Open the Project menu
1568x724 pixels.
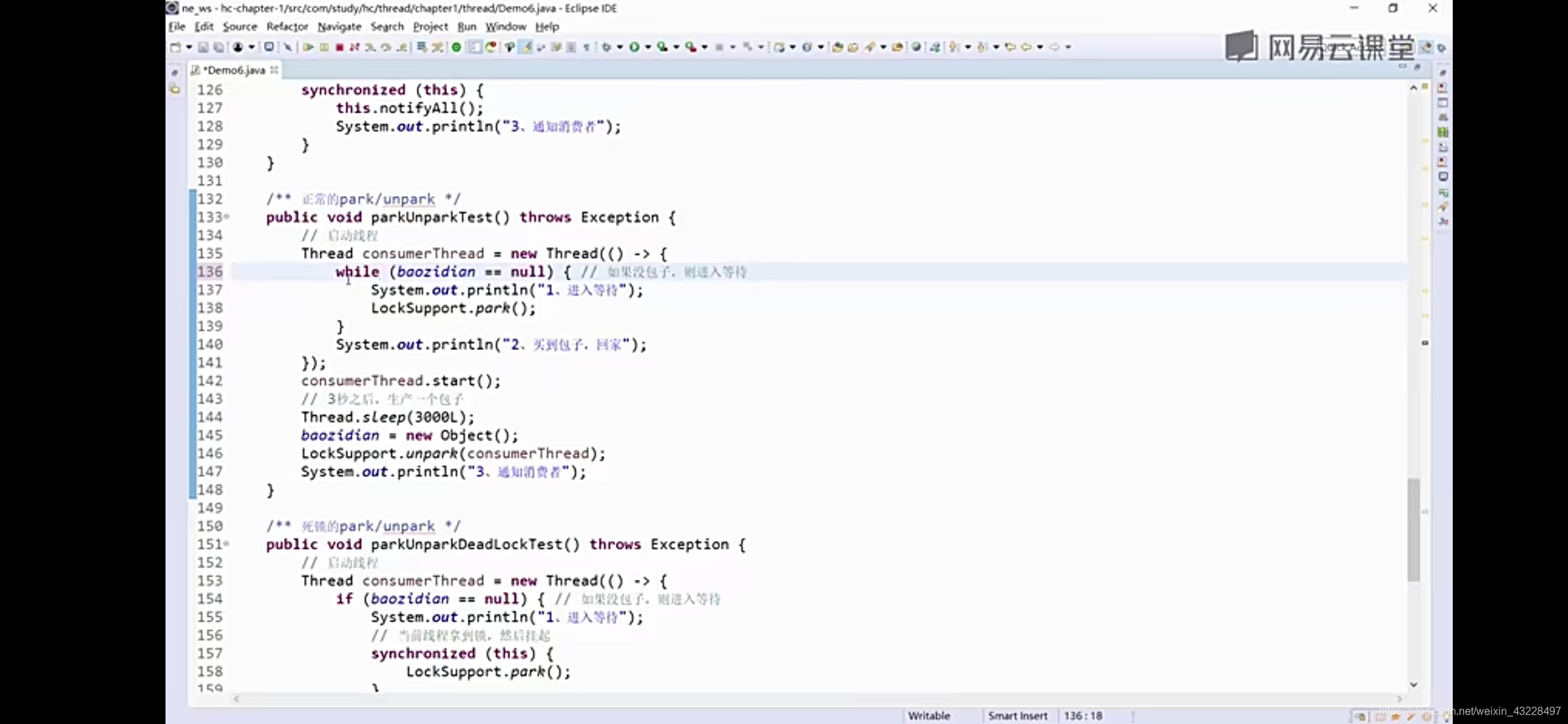[430, 27]
